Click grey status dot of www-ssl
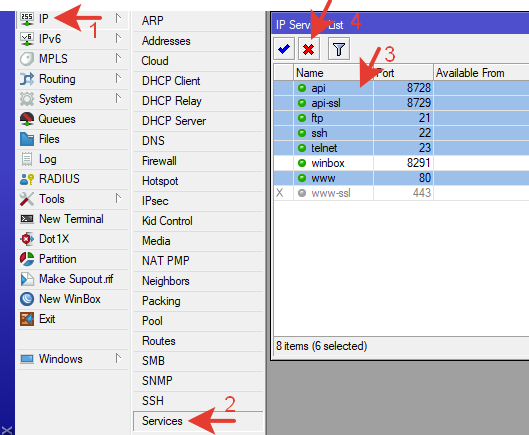Image resolution: width=529 pixels, height=435 pixels. [x=302, y=193]
